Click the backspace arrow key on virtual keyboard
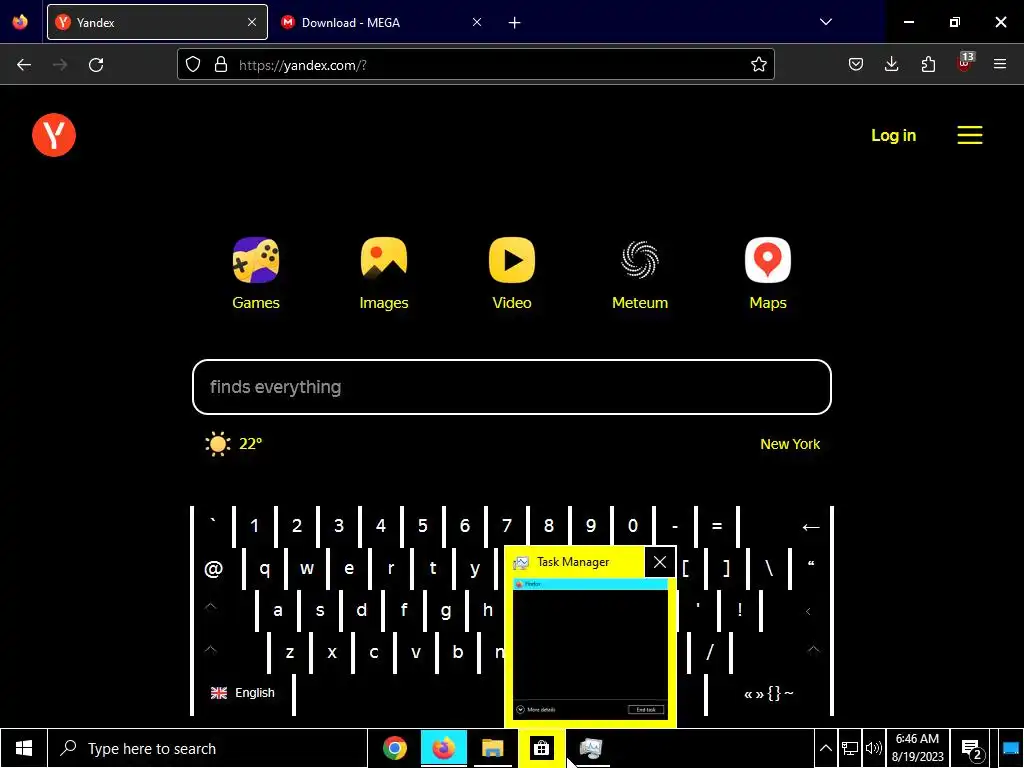The height and width of the screenshot is (768, 1024). pyautogui.click(x=810, y=527)
